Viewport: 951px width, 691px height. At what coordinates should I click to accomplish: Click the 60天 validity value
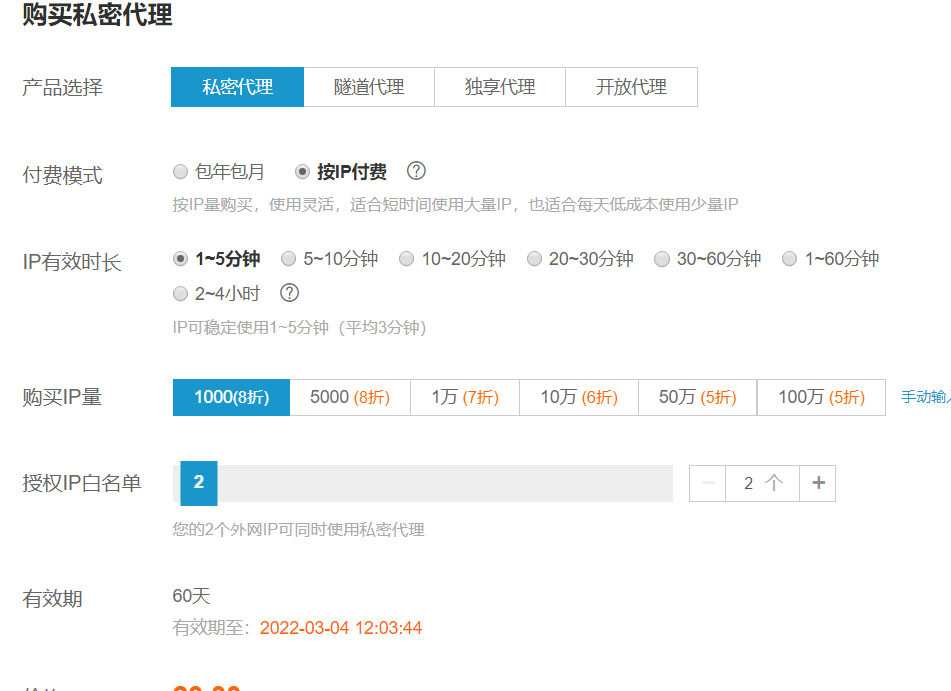pos(192,596)
